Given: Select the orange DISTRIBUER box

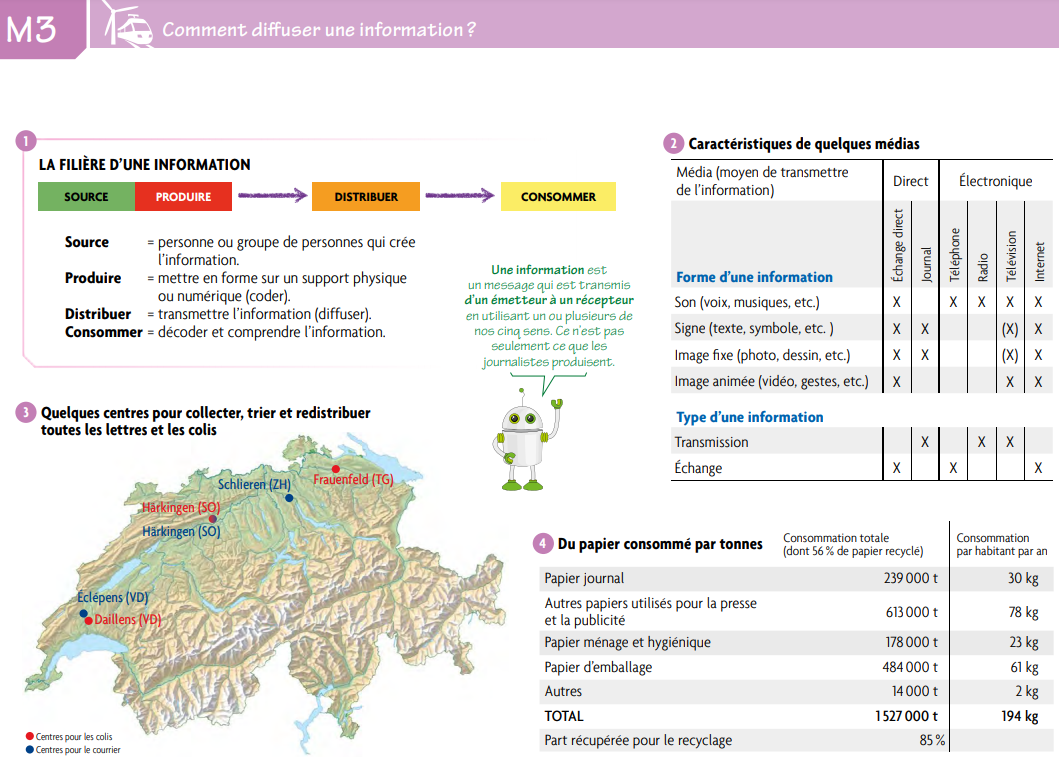Looking at the screenshot, I should tap(366, 197).
